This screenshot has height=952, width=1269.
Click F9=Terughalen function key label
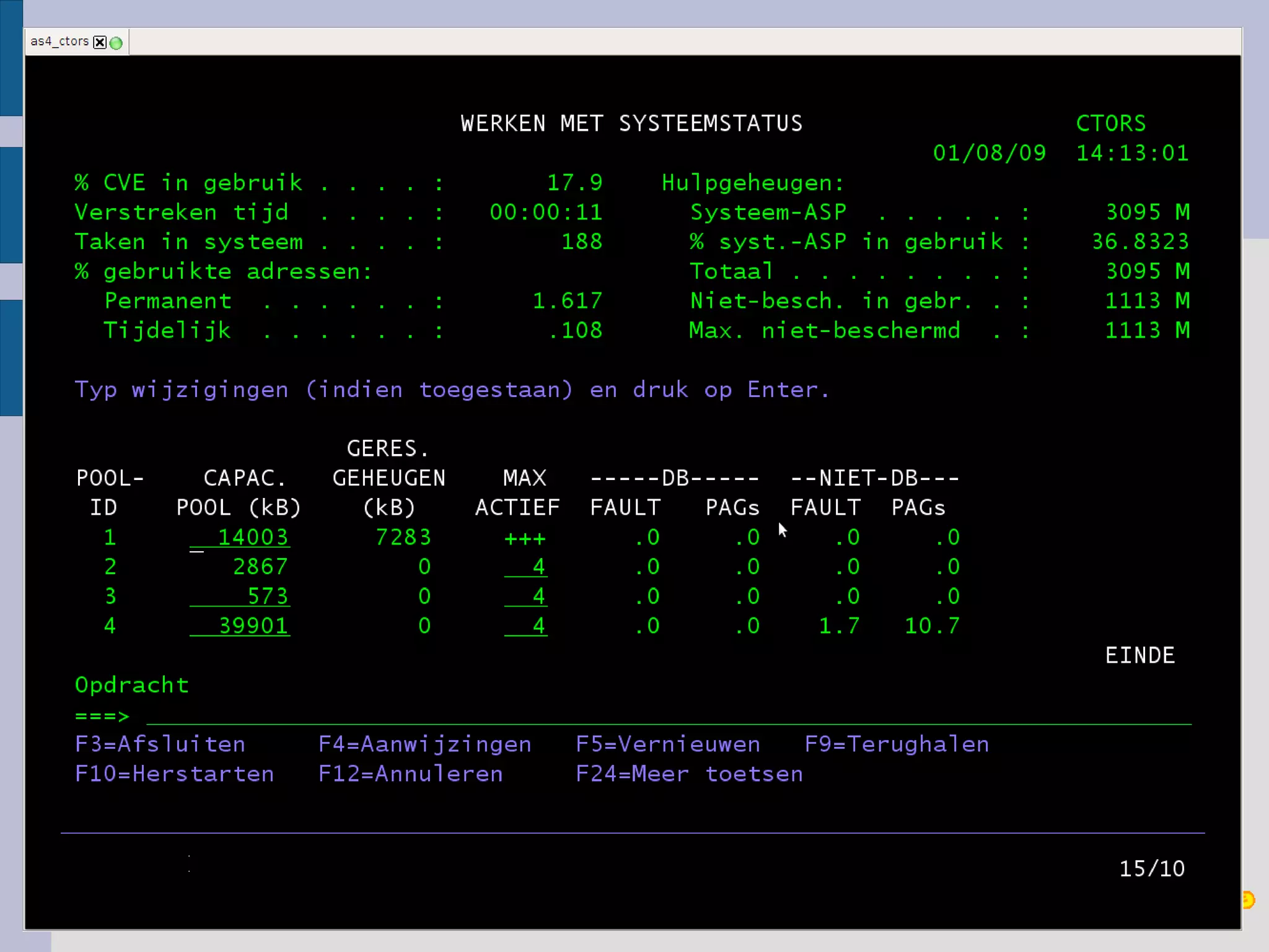[896, 745]
